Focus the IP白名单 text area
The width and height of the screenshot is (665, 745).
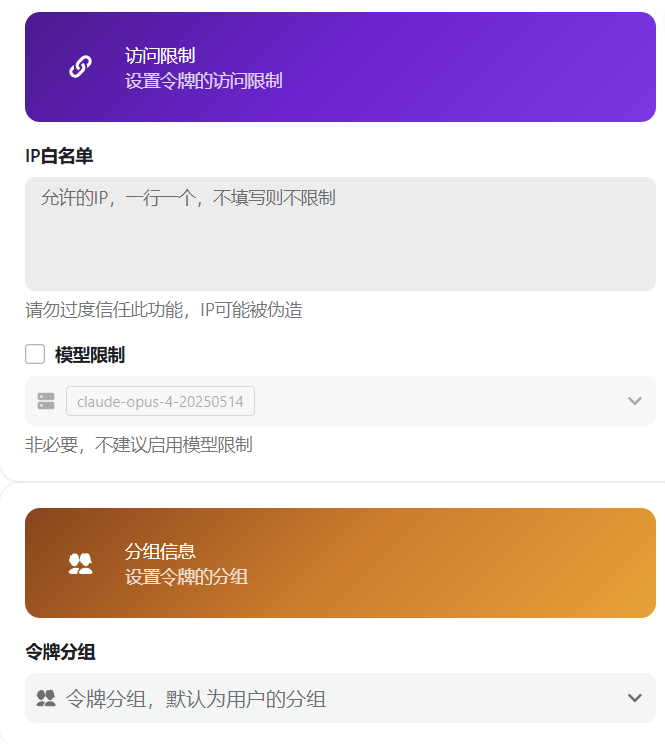click(341, 234)
